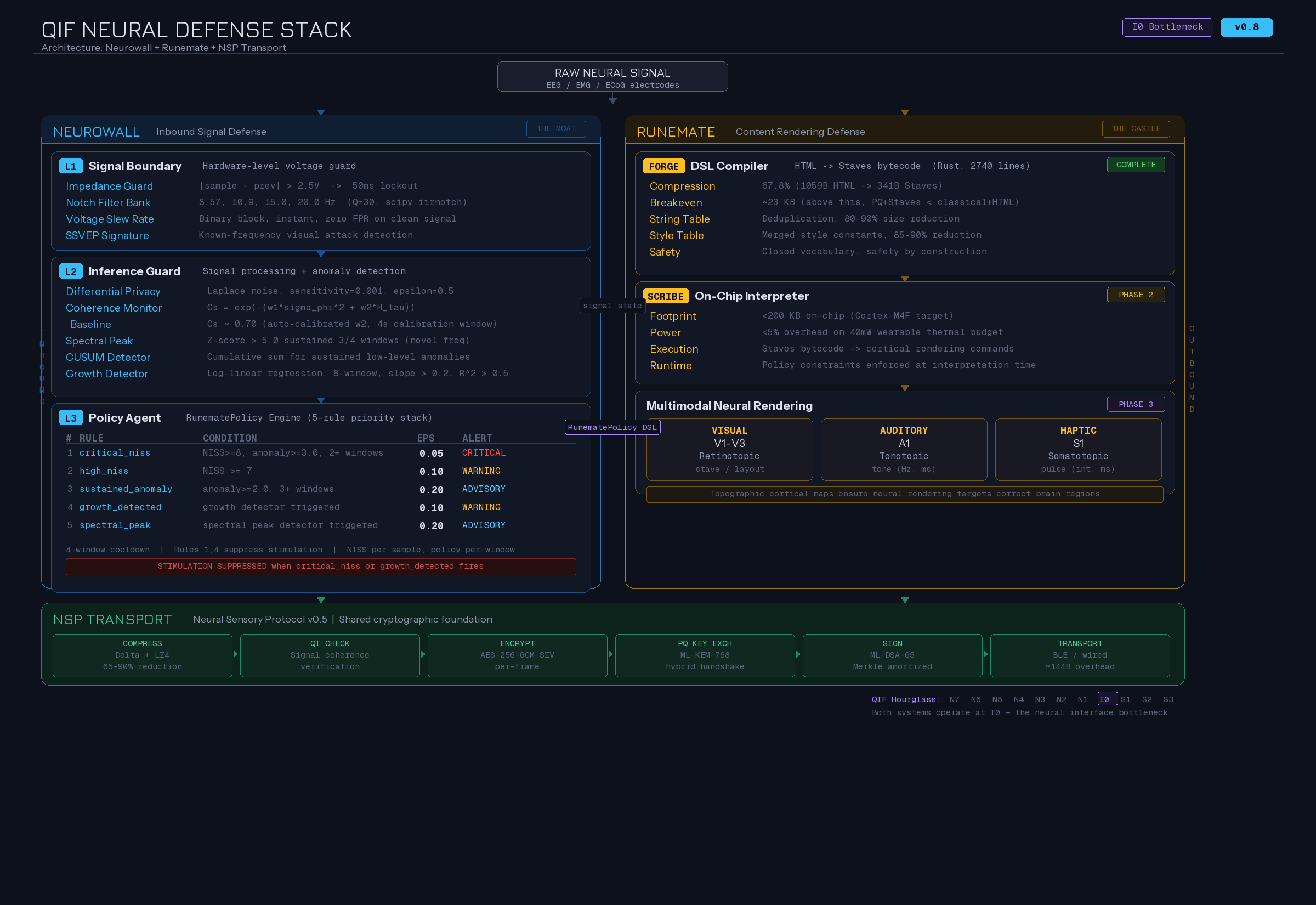This screenshot has height=905, width=1316.
Task: Click the Voltage Slew Rate entry
Action: 109,219
